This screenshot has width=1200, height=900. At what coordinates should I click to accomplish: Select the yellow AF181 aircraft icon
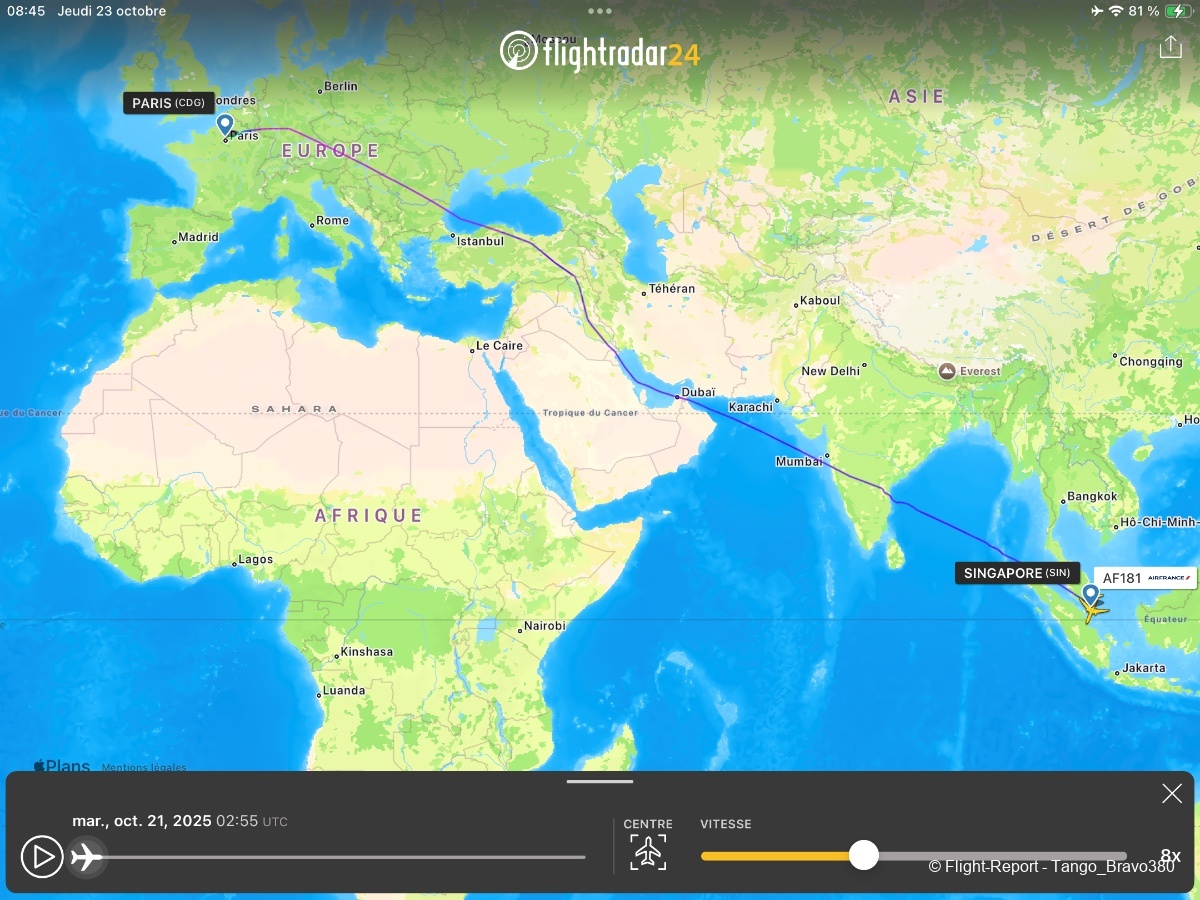[1093, 609]
